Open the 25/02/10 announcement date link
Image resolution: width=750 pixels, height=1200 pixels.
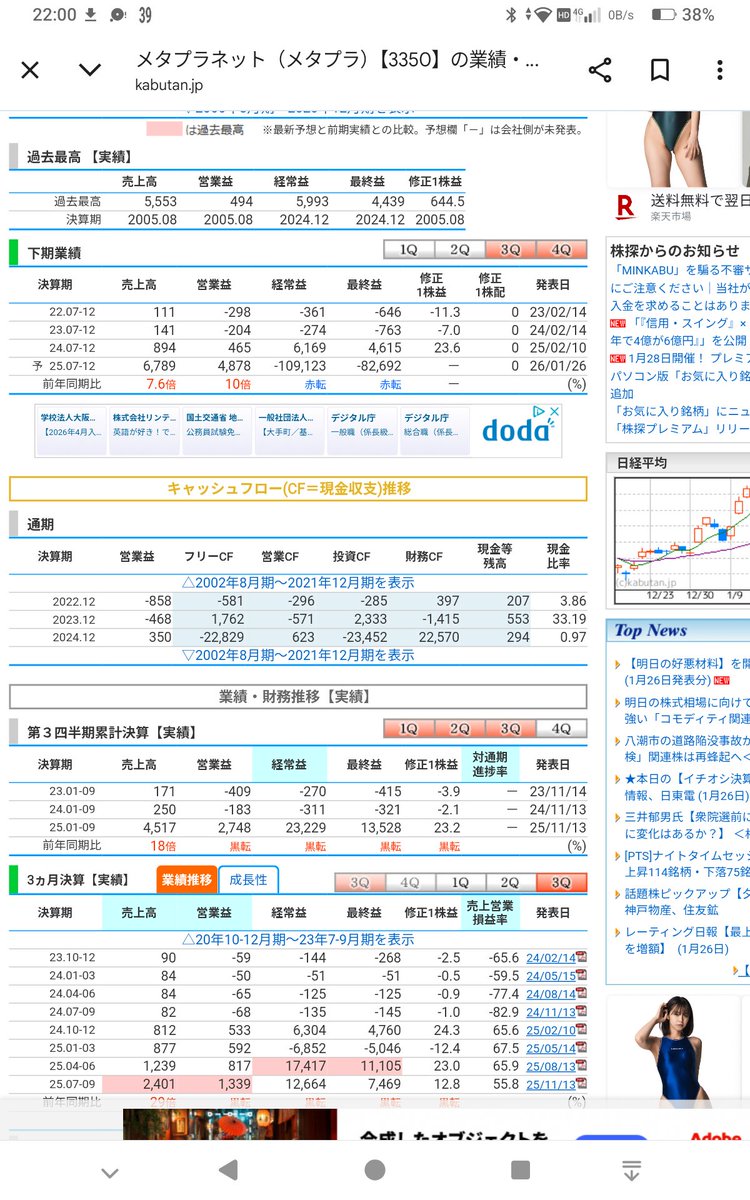(550, 1030)
